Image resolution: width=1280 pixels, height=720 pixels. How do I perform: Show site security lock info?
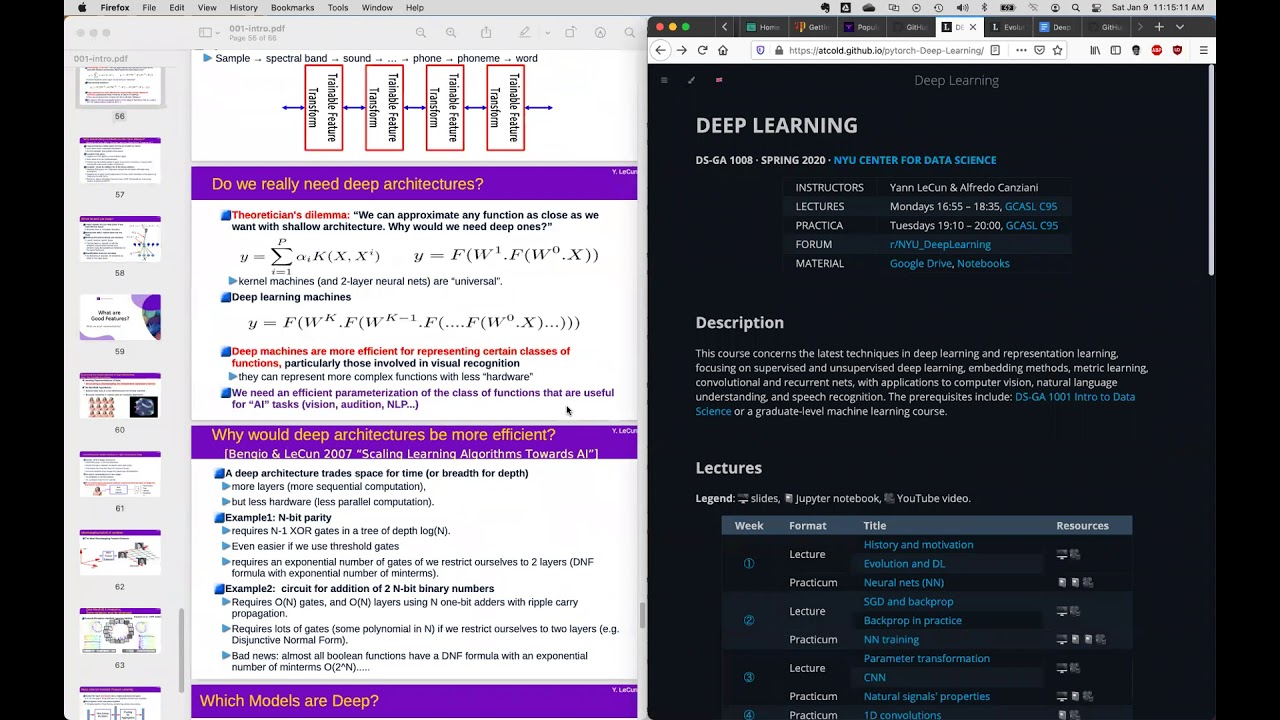point(778,50)
